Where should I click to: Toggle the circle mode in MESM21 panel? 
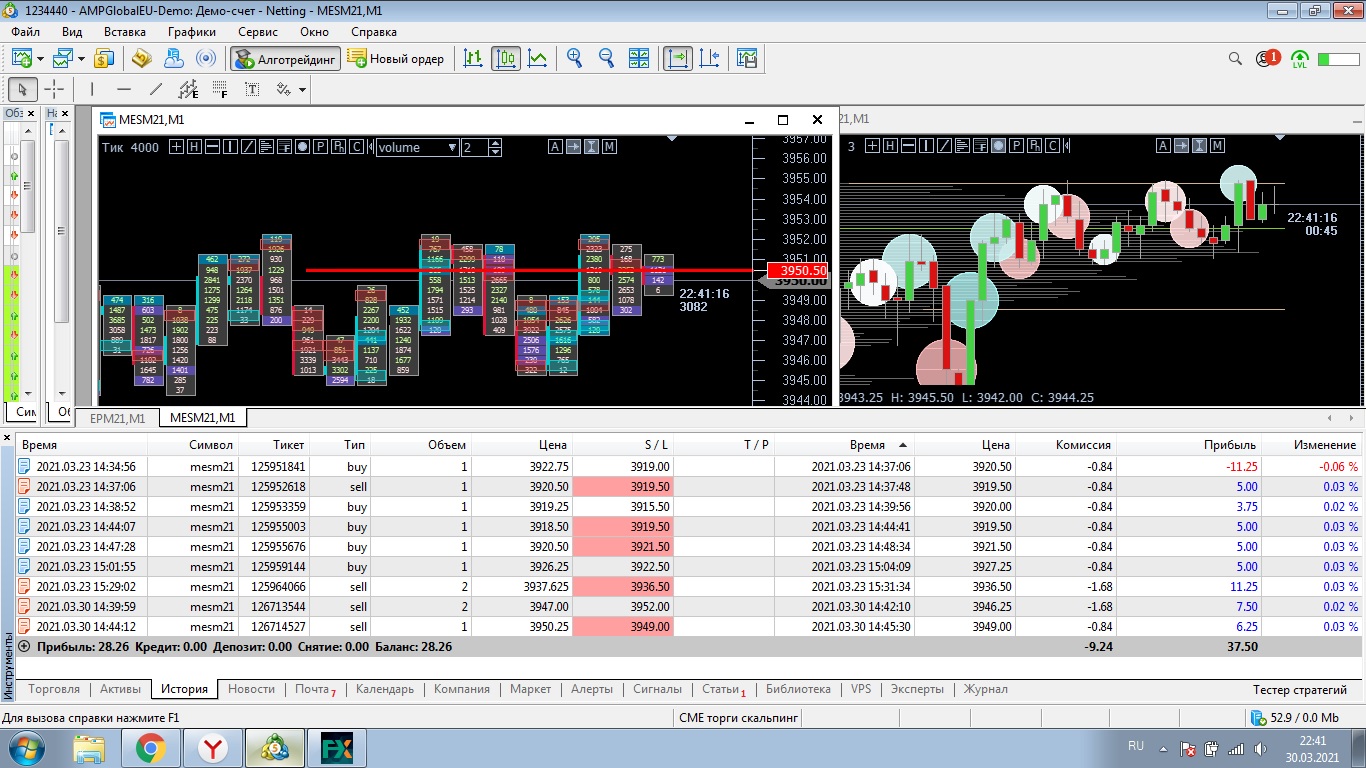(x=302, y=147)
